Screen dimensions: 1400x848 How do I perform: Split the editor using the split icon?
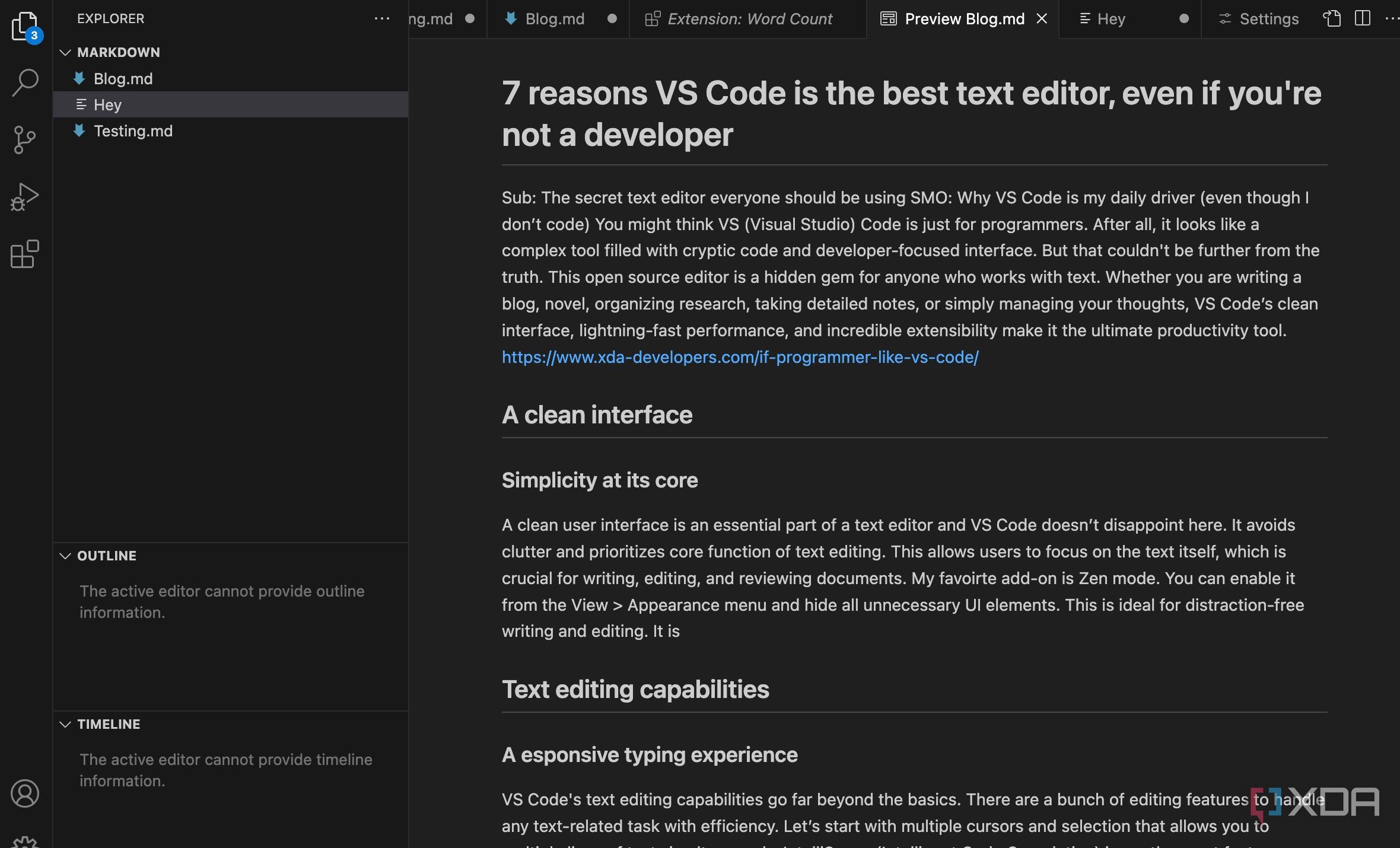pyautogui.click(x=1362, y=18)
